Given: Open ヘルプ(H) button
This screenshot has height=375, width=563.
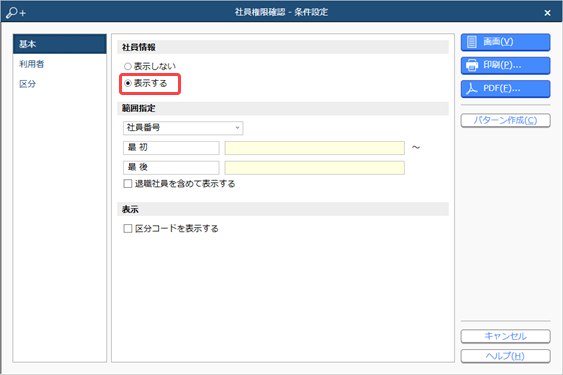Looking at the screenshot, I should click(505, 356).
